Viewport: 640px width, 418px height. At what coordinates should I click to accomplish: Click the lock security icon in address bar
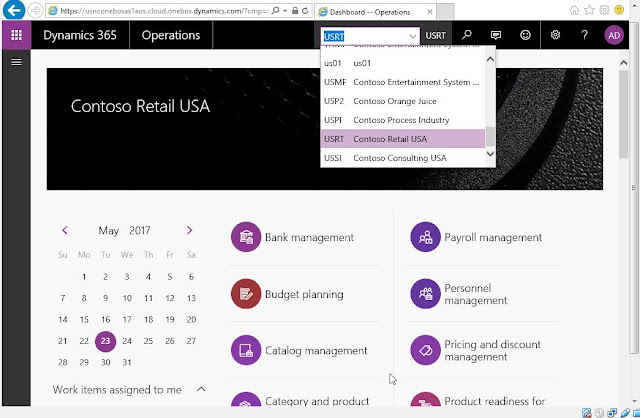pyautogui.click(x=295, y=11)
